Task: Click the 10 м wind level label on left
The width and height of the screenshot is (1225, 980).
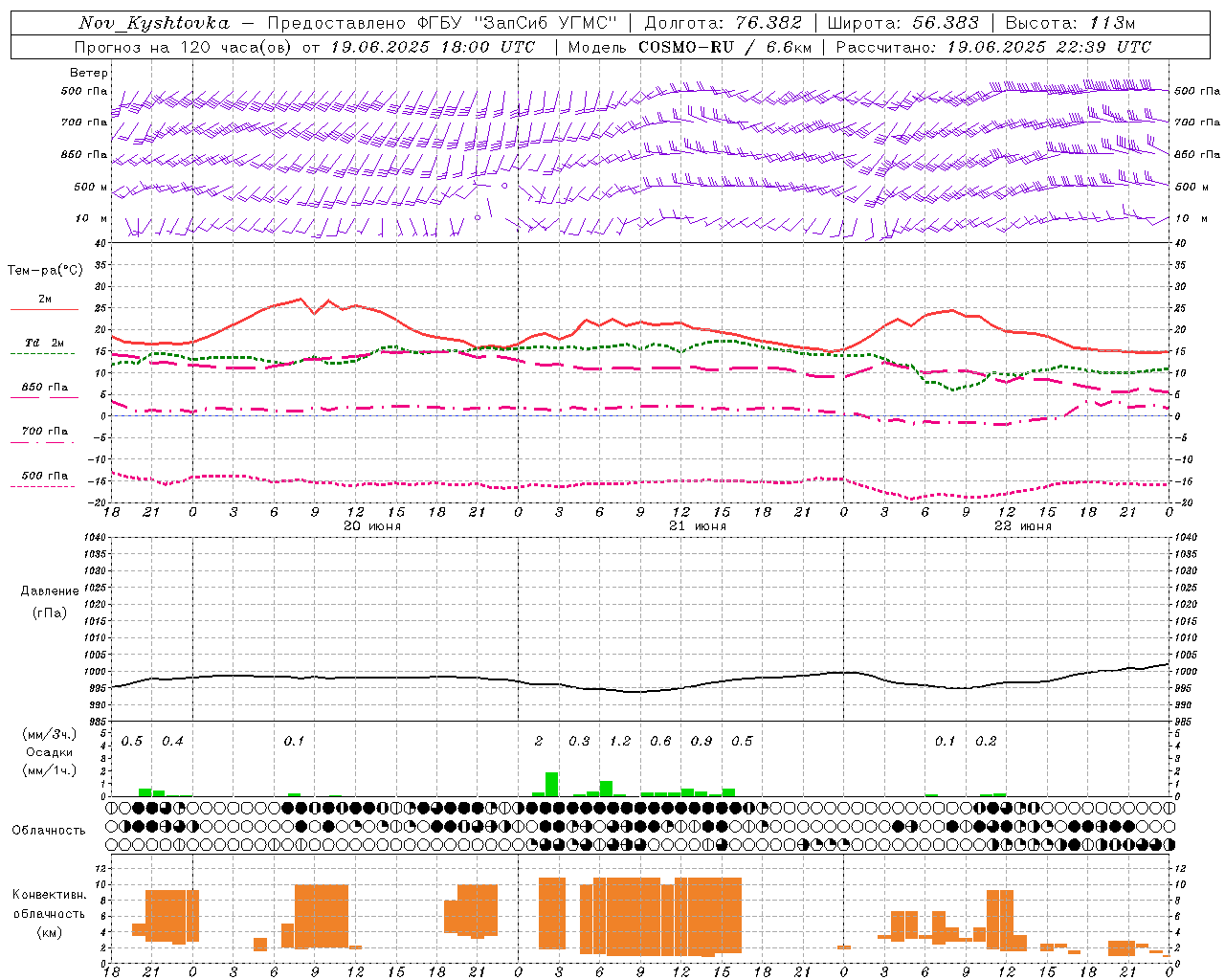Action: pos(92,219)
